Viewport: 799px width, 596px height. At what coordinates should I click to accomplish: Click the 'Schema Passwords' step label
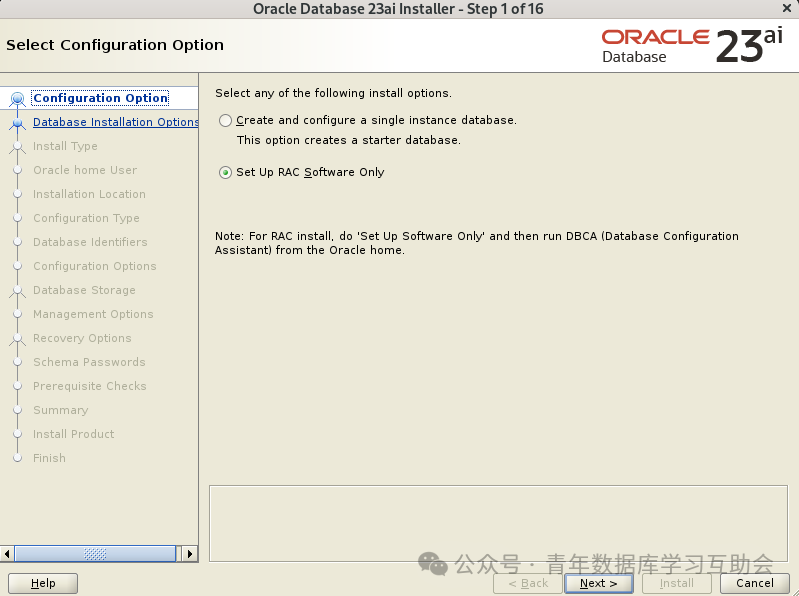89,362
